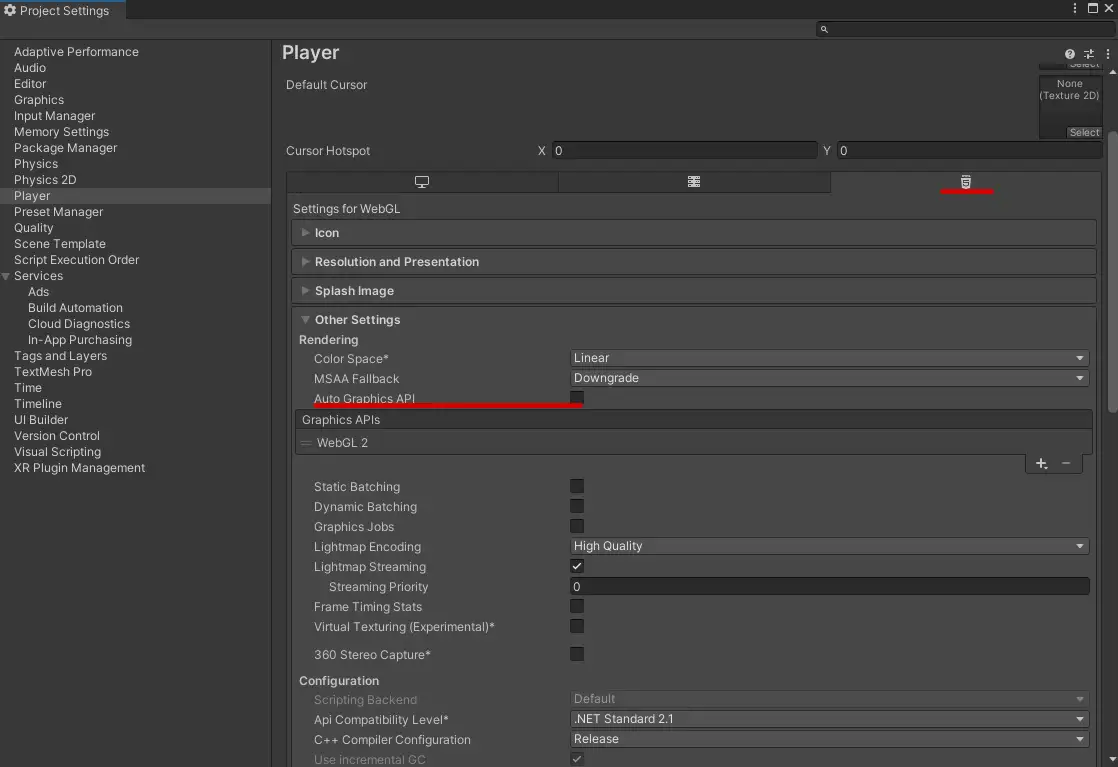1118x767 pixels.
Task: Click Select to choose a Default Cursor texture
Action: click(x=1084, y=132)
